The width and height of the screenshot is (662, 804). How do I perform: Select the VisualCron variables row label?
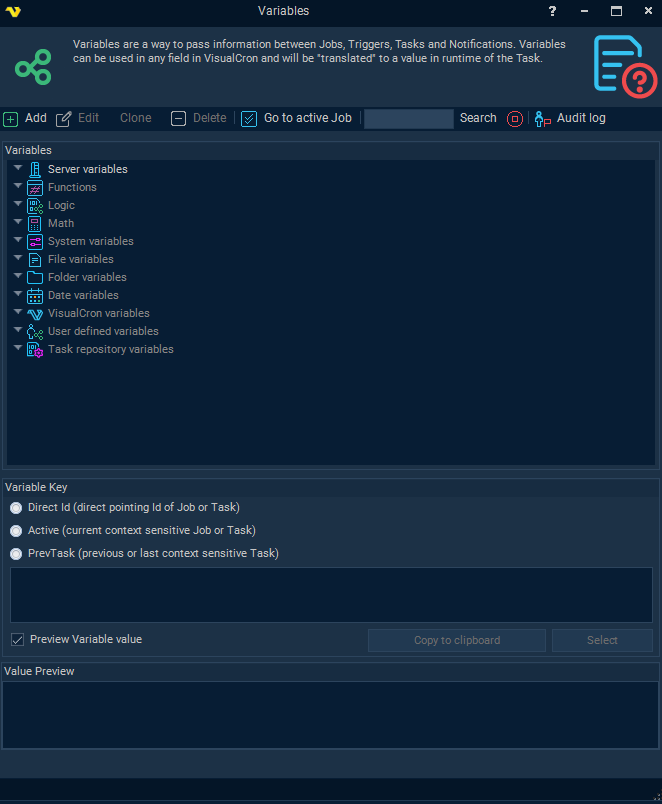[x=99, y=313]
